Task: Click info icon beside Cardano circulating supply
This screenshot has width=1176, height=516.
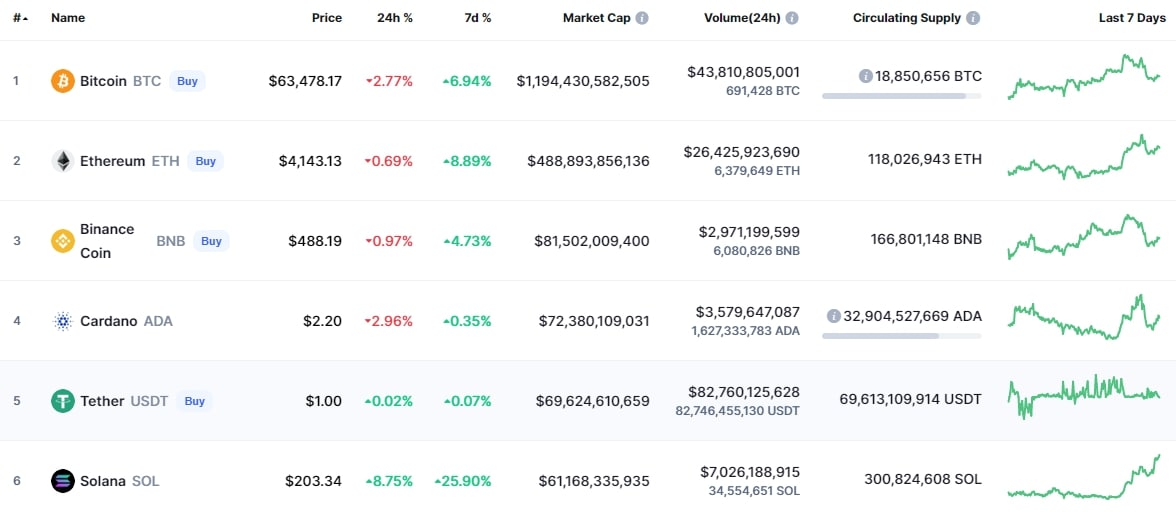Action: (833, 316)
